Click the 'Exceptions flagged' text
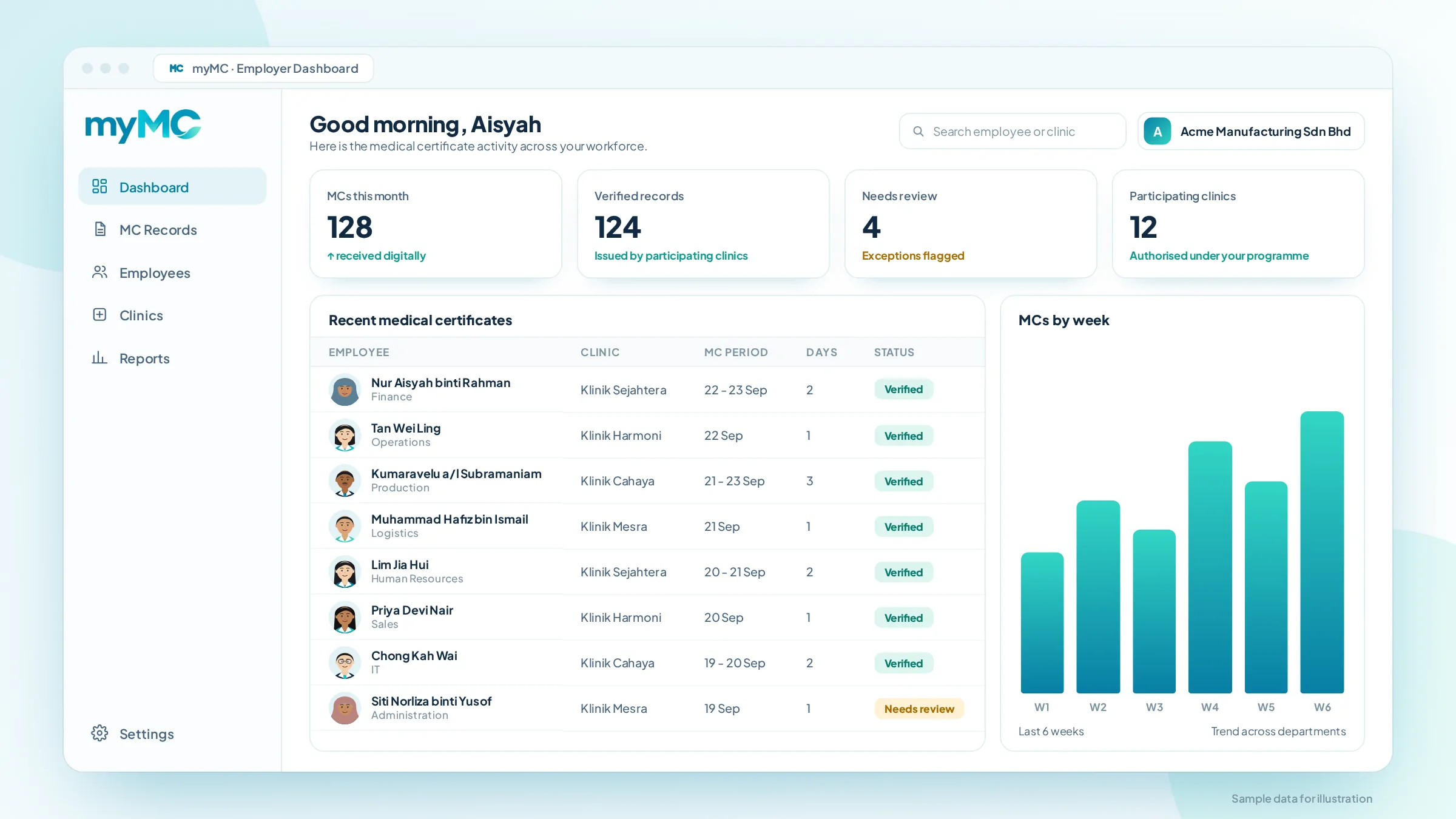The image size is (1456, 819). point(913,255)
